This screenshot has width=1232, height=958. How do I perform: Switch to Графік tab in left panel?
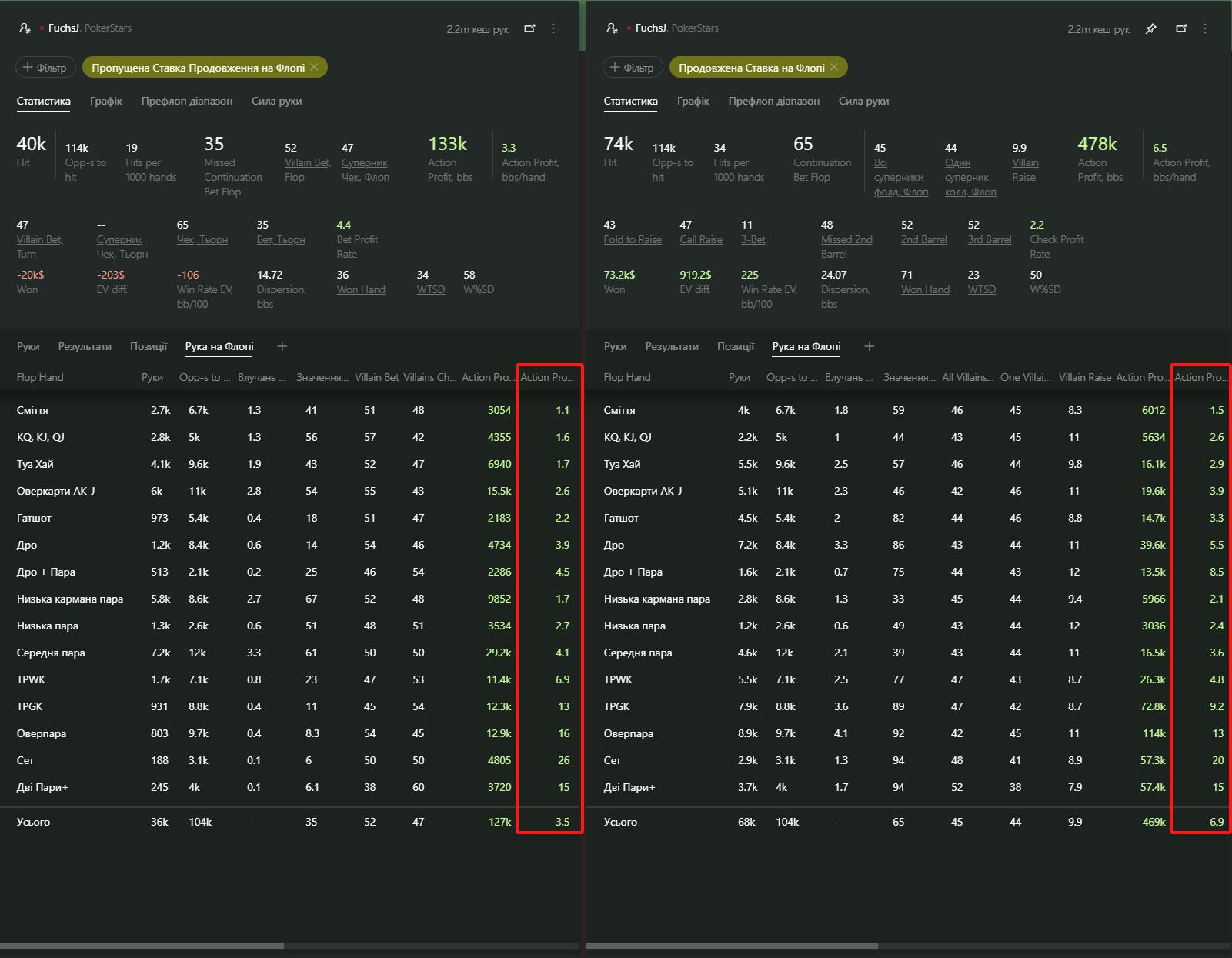(x=106, y=101)
